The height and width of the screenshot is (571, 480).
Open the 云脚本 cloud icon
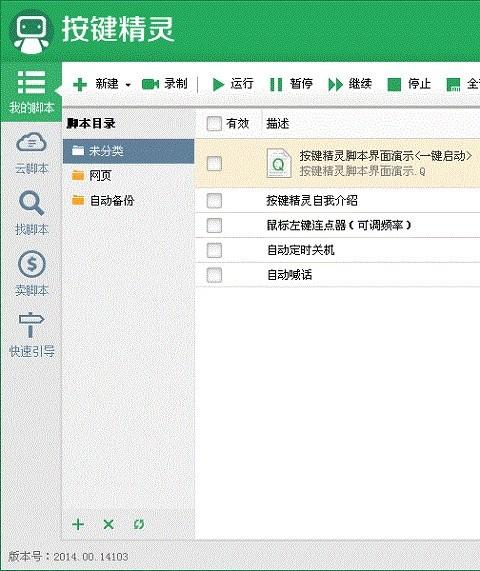click(x=31, y=142)
